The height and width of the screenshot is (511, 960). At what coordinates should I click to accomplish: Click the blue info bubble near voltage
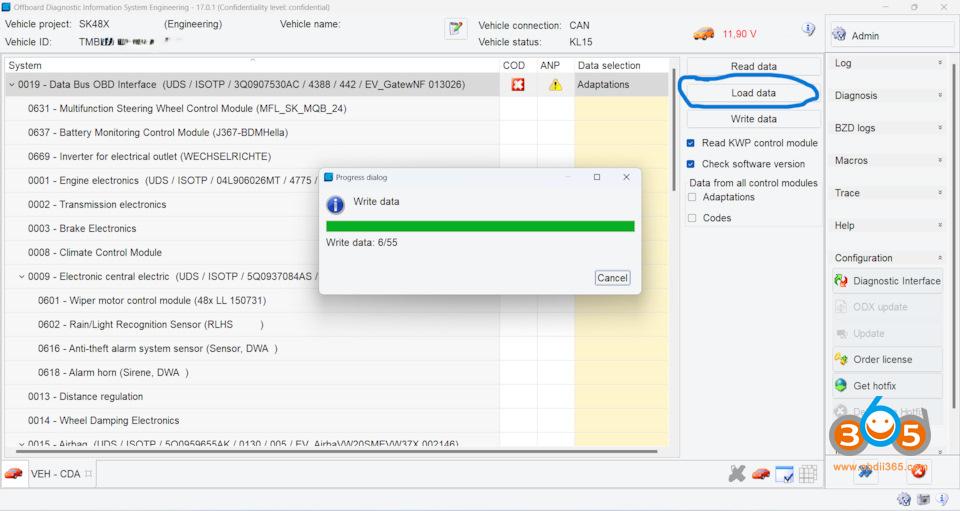(808, 30)
